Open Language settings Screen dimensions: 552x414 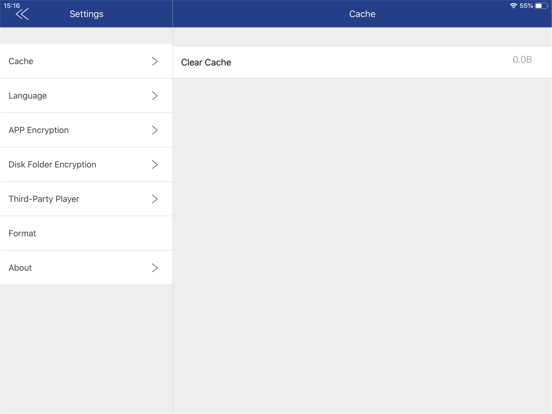tap(86, 96)
